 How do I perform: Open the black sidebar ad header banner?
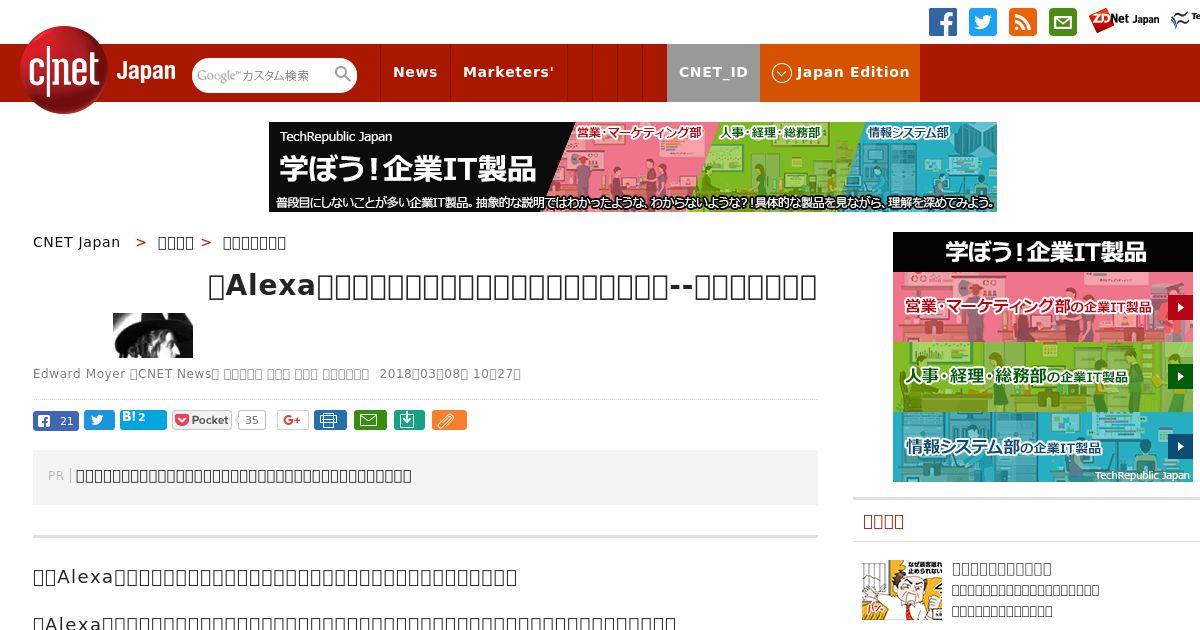pos(1043,252)
